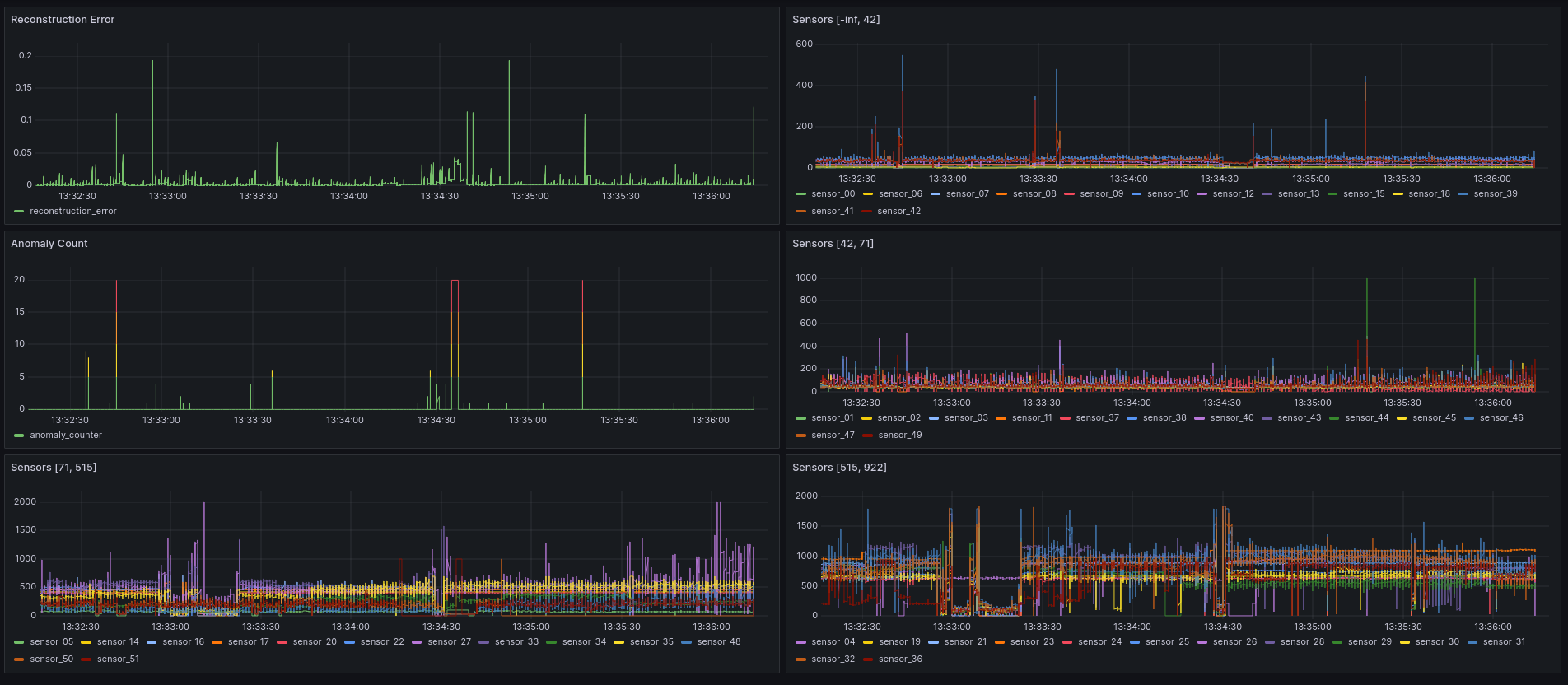The width and height of the screenshot is (1568, 685).
Task: Toggle reconstruction_error series in legend
Action: 73,212
